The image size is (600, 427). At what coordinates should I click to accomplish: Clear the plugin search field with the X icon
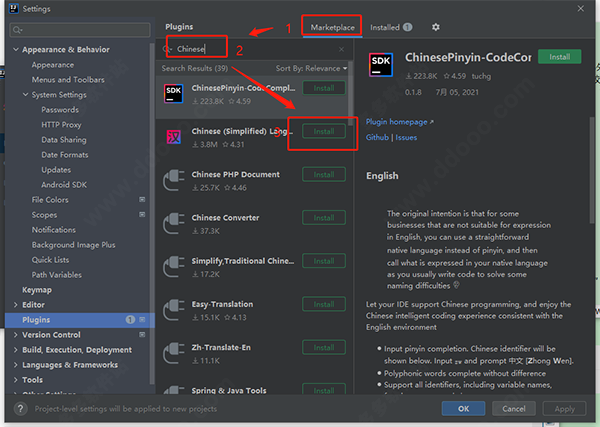click(341, 49)
